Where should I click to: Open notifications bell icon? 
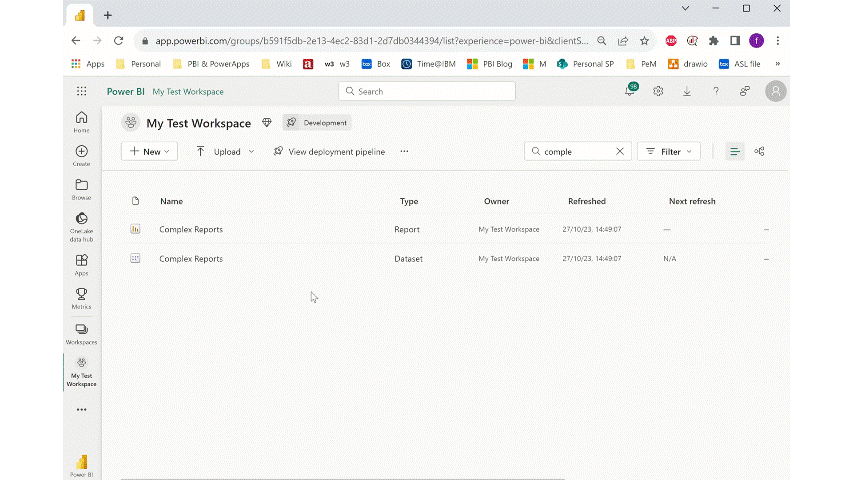pos(630,91)
